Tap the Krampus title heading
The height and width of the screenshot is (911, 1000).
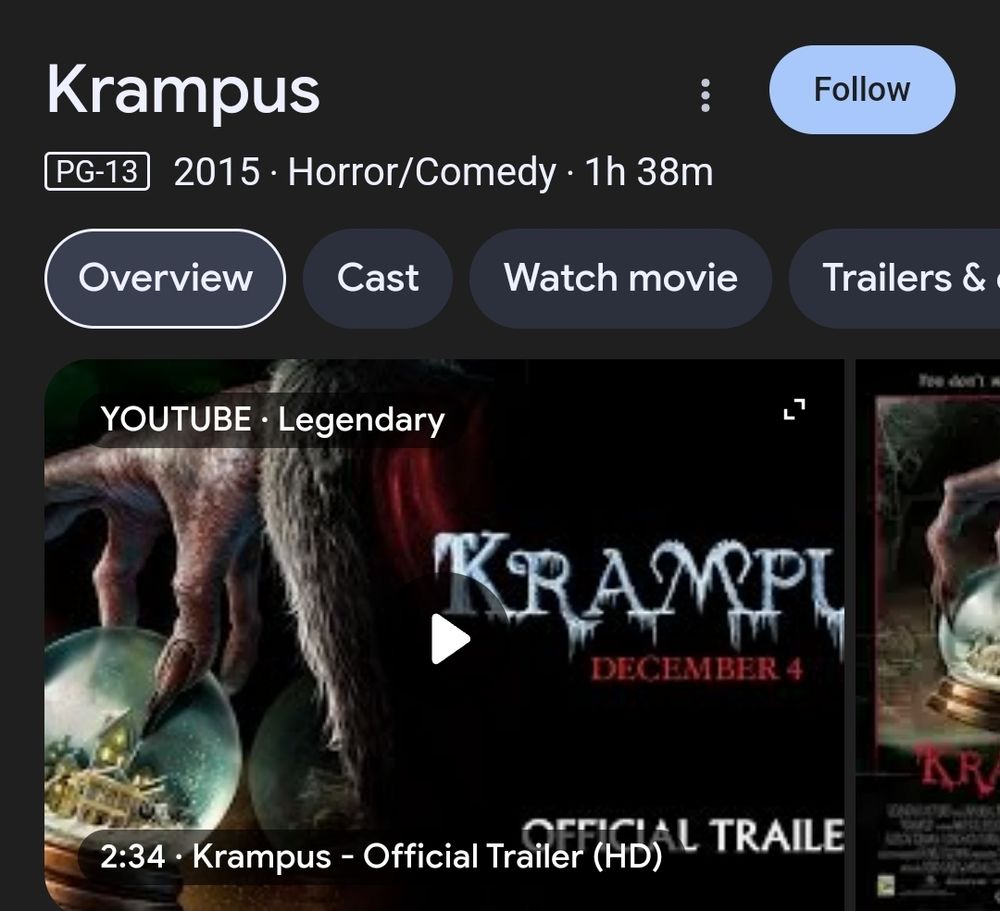pyautogui.click(x=183, y=90)
